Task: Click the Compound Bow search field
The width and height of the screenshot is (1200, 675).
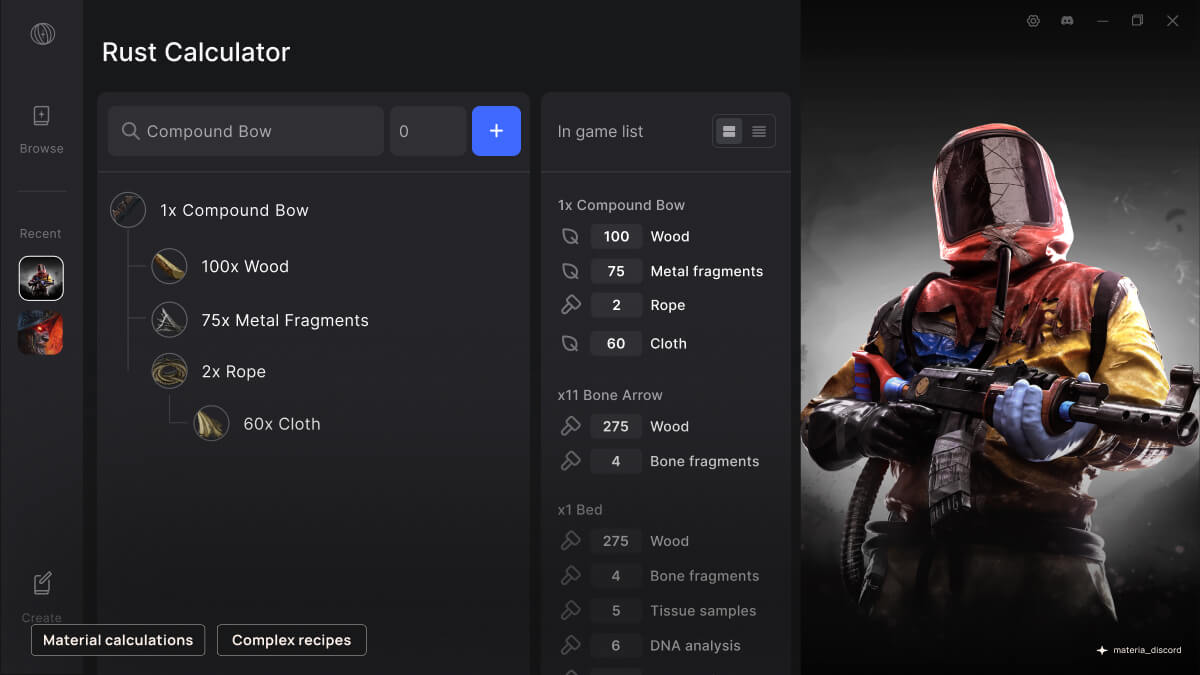Action: tap(246, 131)
